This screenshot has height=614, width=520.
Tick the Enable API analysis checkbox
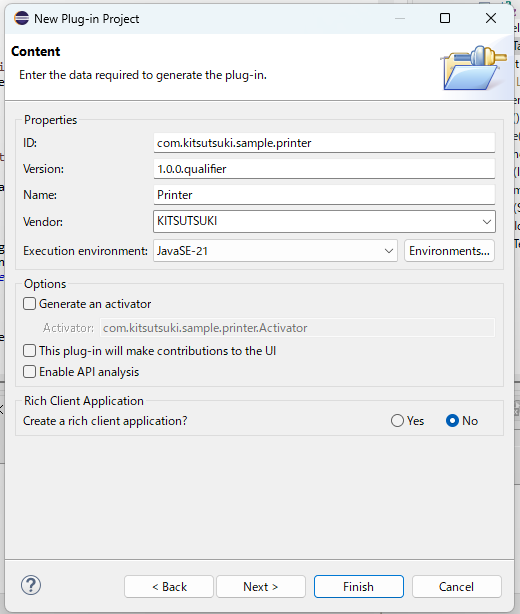[x=30, y=372]
